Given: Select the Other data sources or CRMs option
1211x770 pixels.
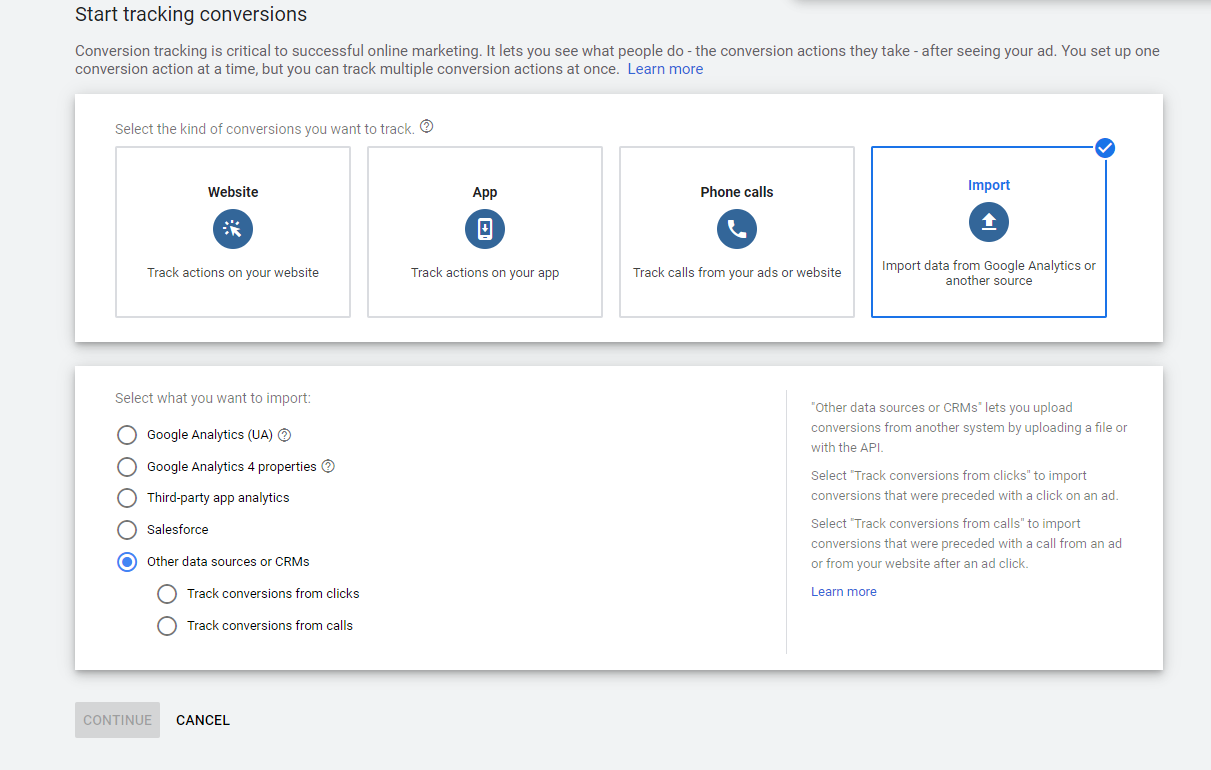Looking at the screenshot, I should click(x=127, y=561).
